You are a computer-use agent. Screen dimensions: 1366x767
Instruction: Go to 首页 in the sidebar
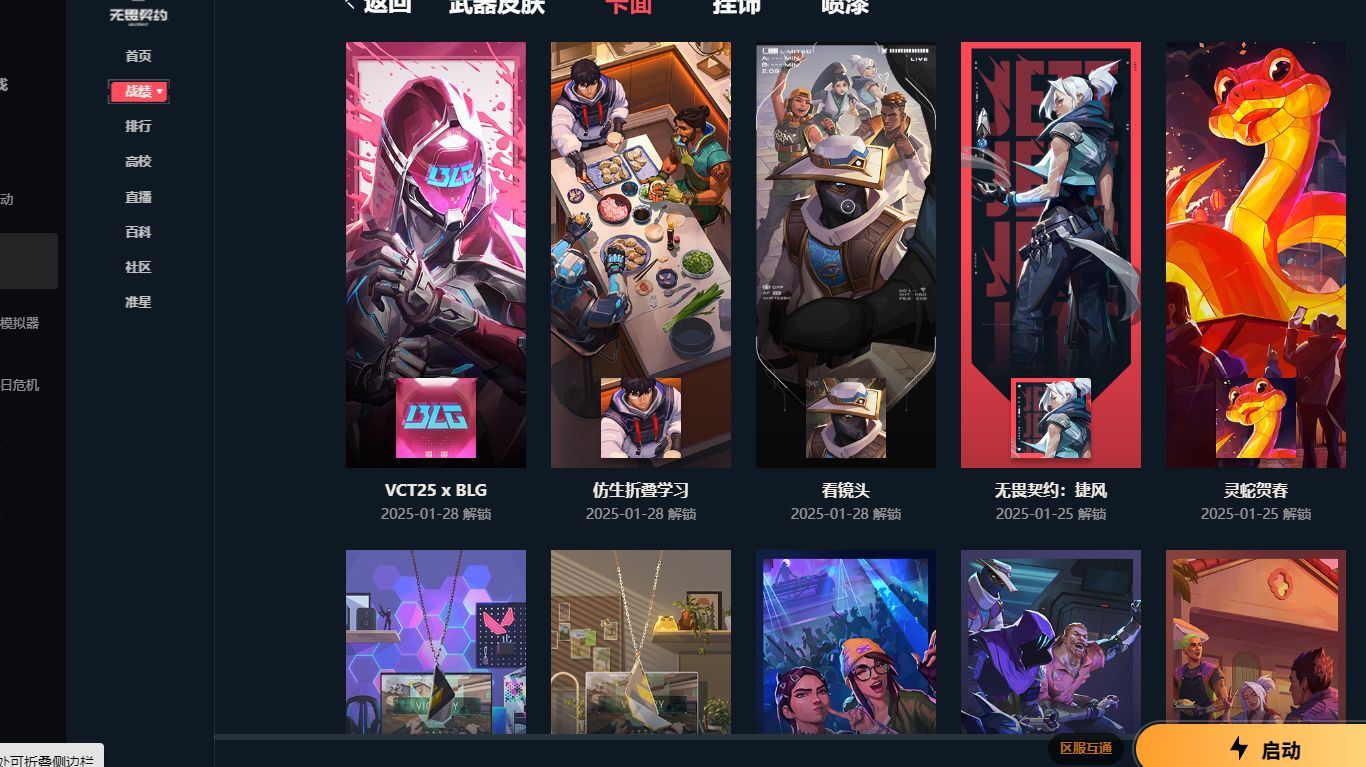point(138,56)
